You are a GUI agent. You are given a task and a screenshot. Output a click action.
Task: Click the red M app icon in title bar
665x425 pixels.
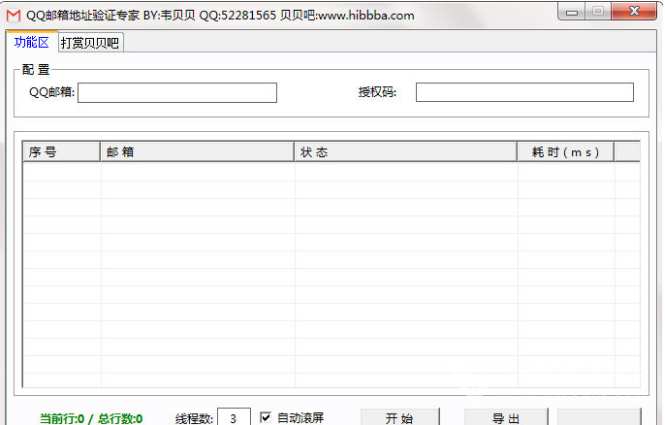[14, 16]
